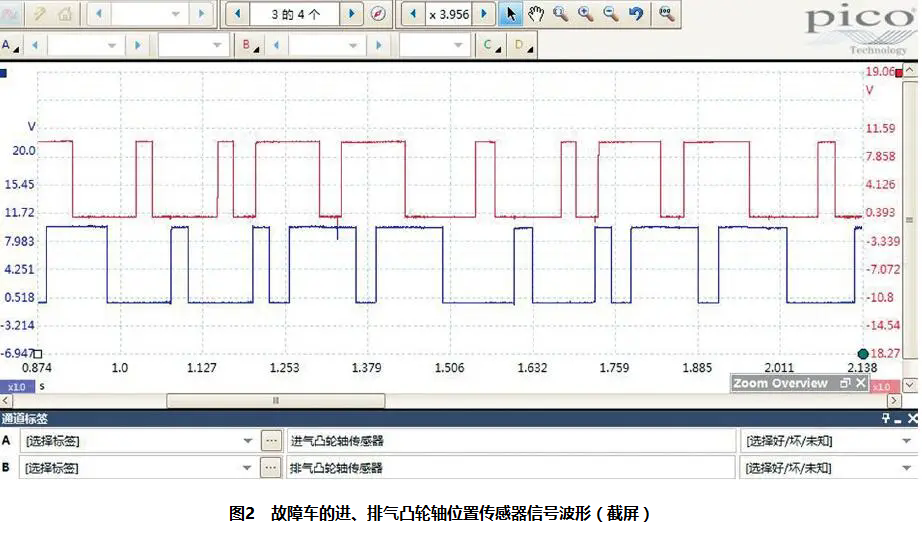
Task: Minimize the 通道标签 panel
Action: pos(898,419)
